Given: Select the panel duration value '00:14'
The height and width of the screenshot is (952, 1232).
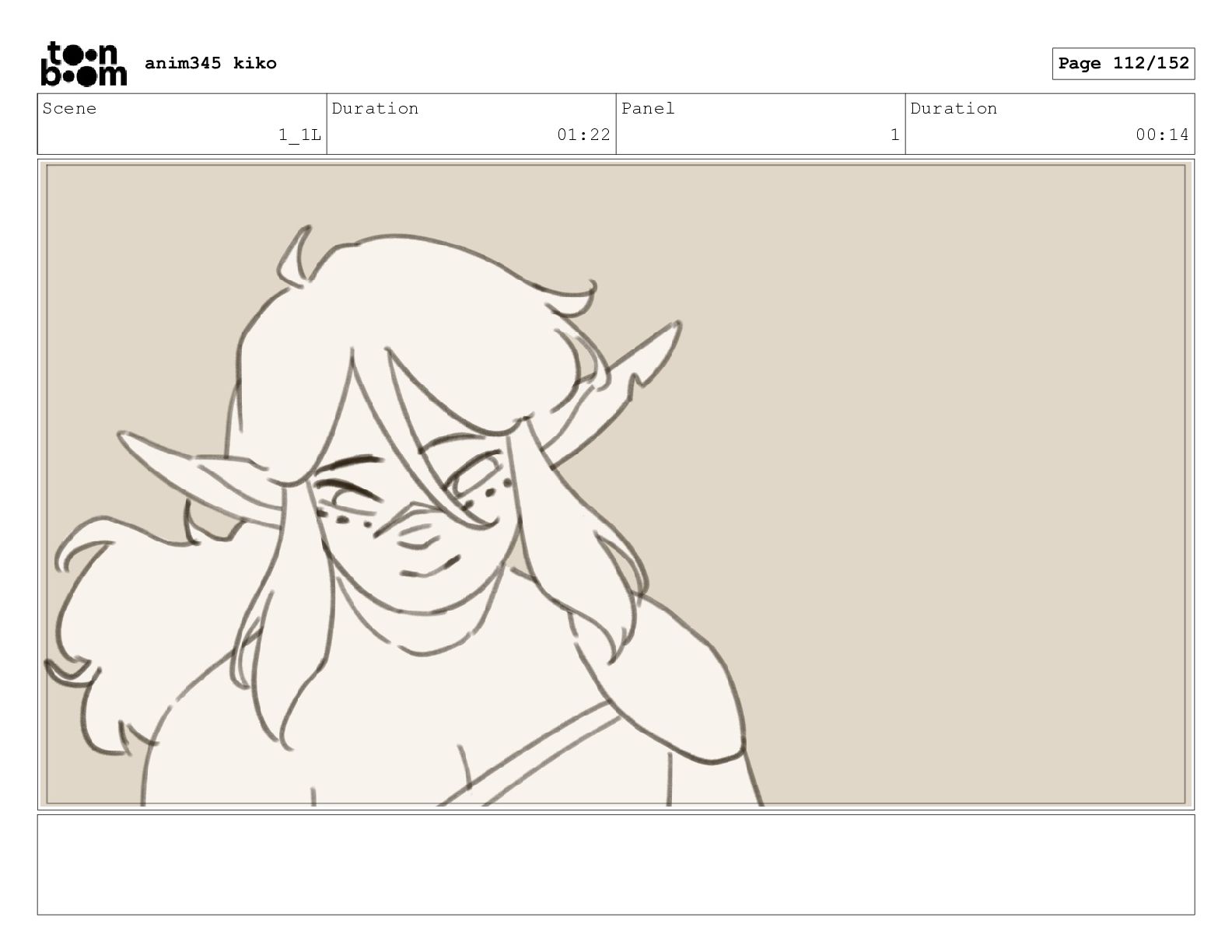Looking at the screenshot, I should click(1162, 135).
